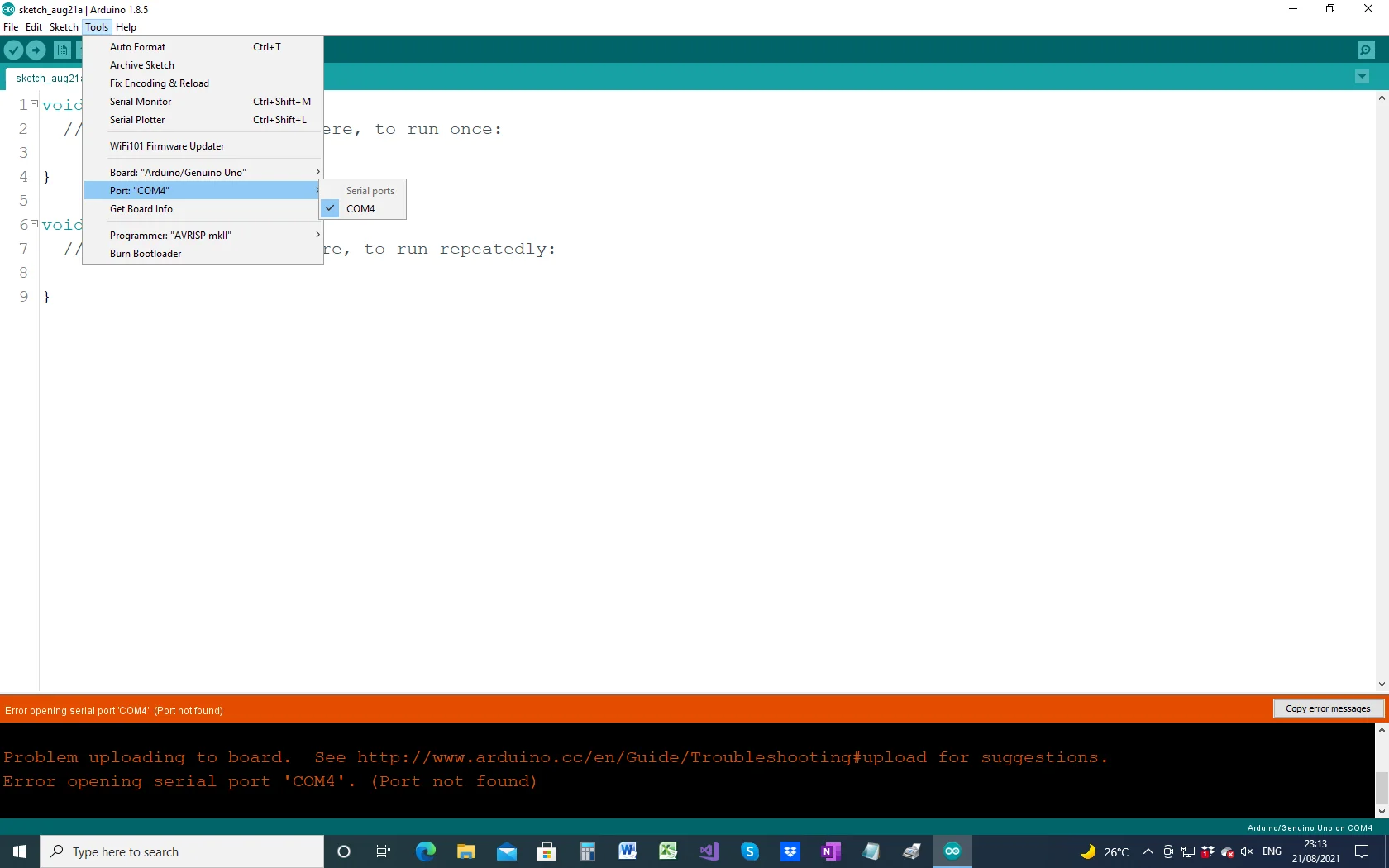This screenshot has width=1389, height=868.
Task: Expand the Port "COM4" submenu
Action: pyautogui.click(x=203, y=190)
